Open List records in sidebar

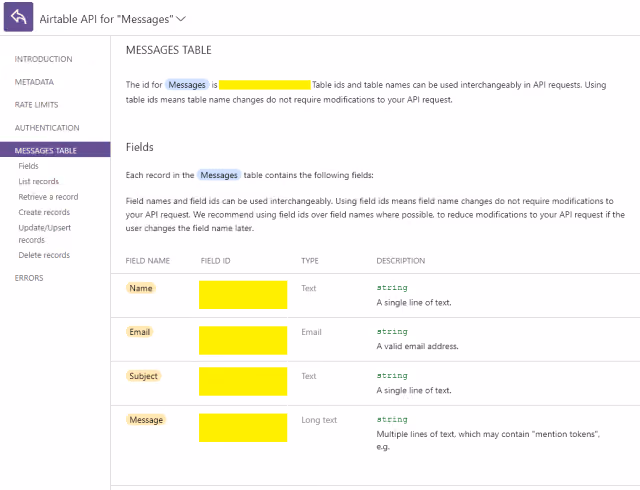click(38, 181)
